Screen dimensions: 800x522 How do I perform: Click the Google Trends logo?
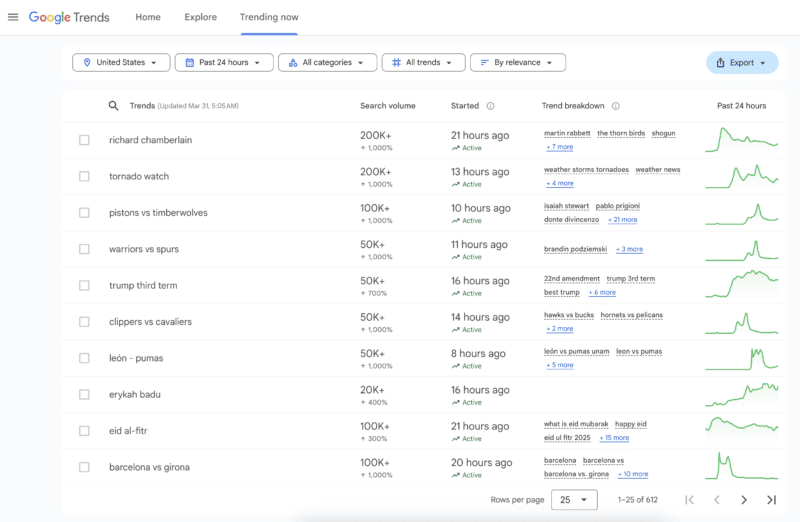pos(69,17)
